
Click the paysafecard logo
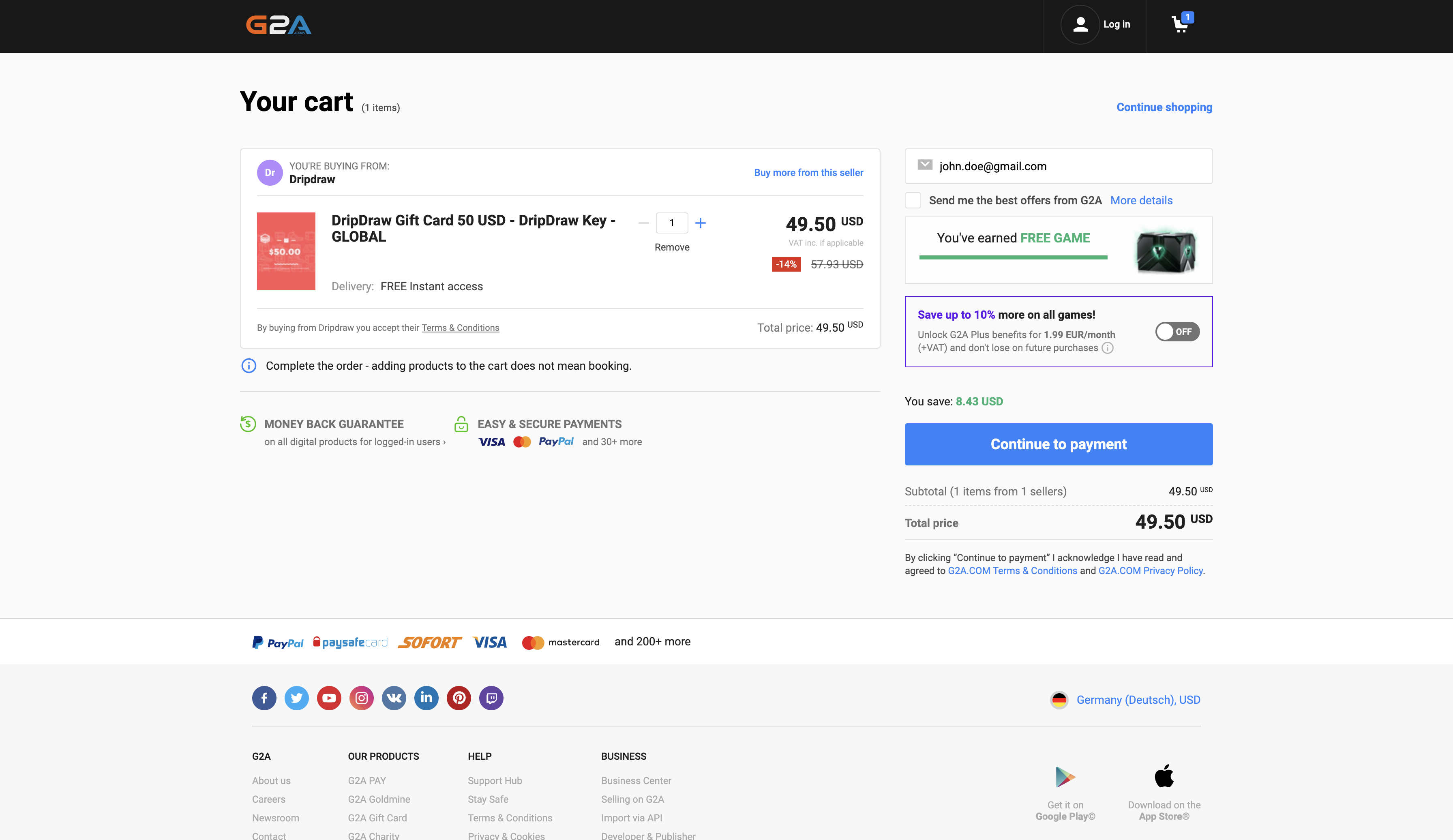[350, 642]
